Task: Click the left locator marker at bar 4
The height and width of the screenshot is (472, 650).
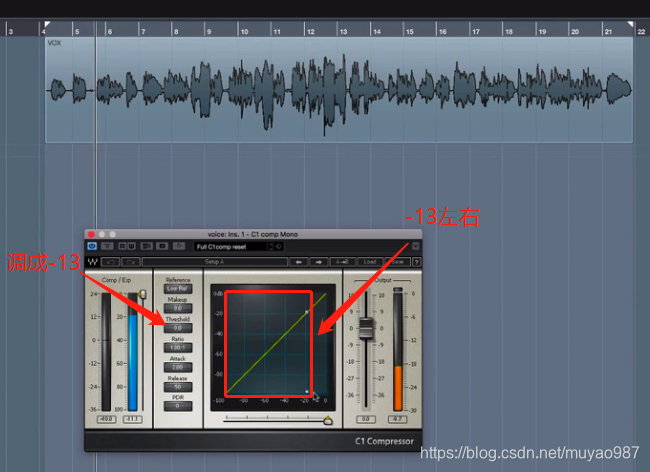Action: 47,24
